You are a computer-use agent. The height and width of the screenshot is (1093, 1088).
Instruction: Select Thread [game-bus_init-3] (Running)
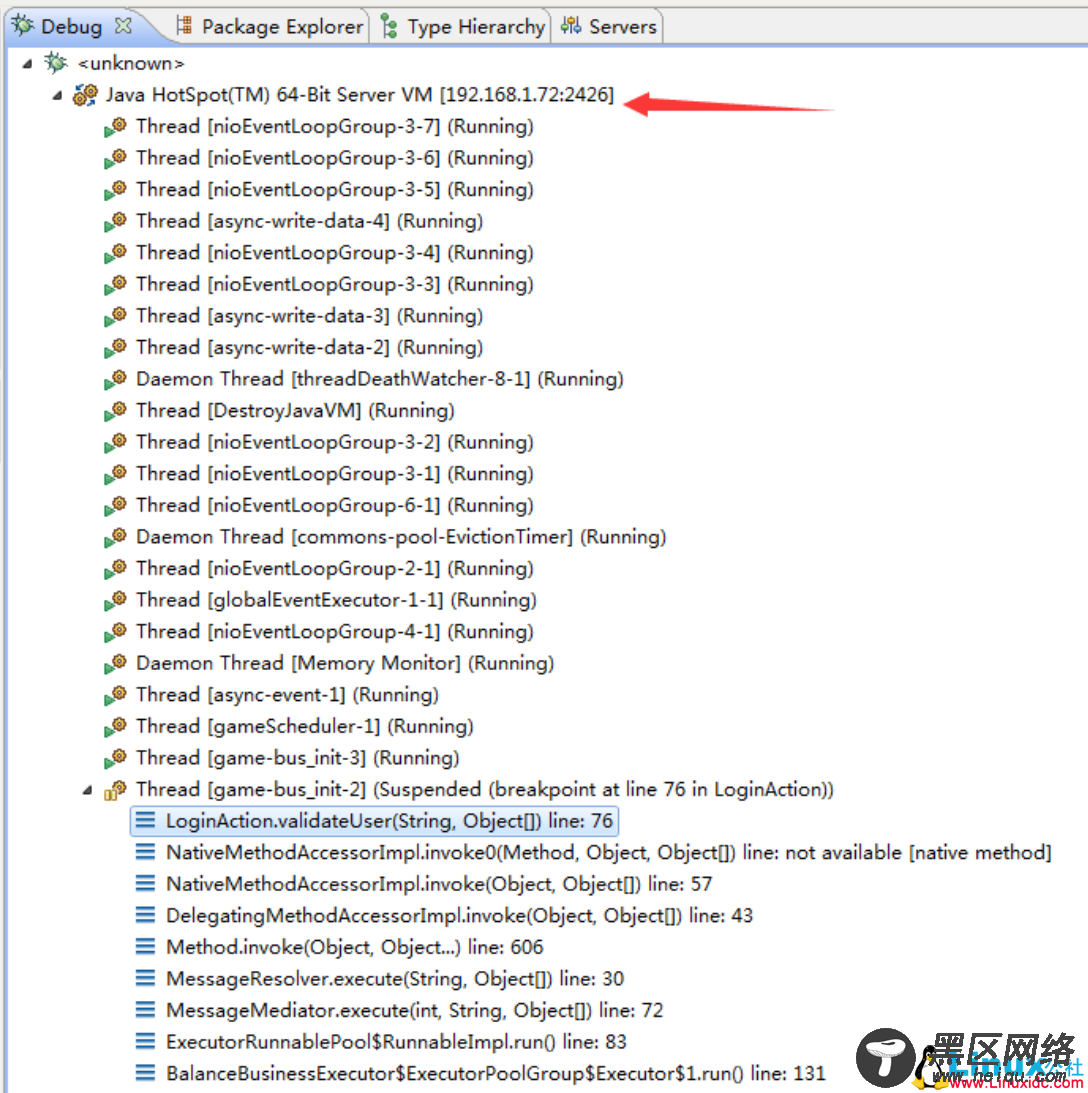click(298, 758)
